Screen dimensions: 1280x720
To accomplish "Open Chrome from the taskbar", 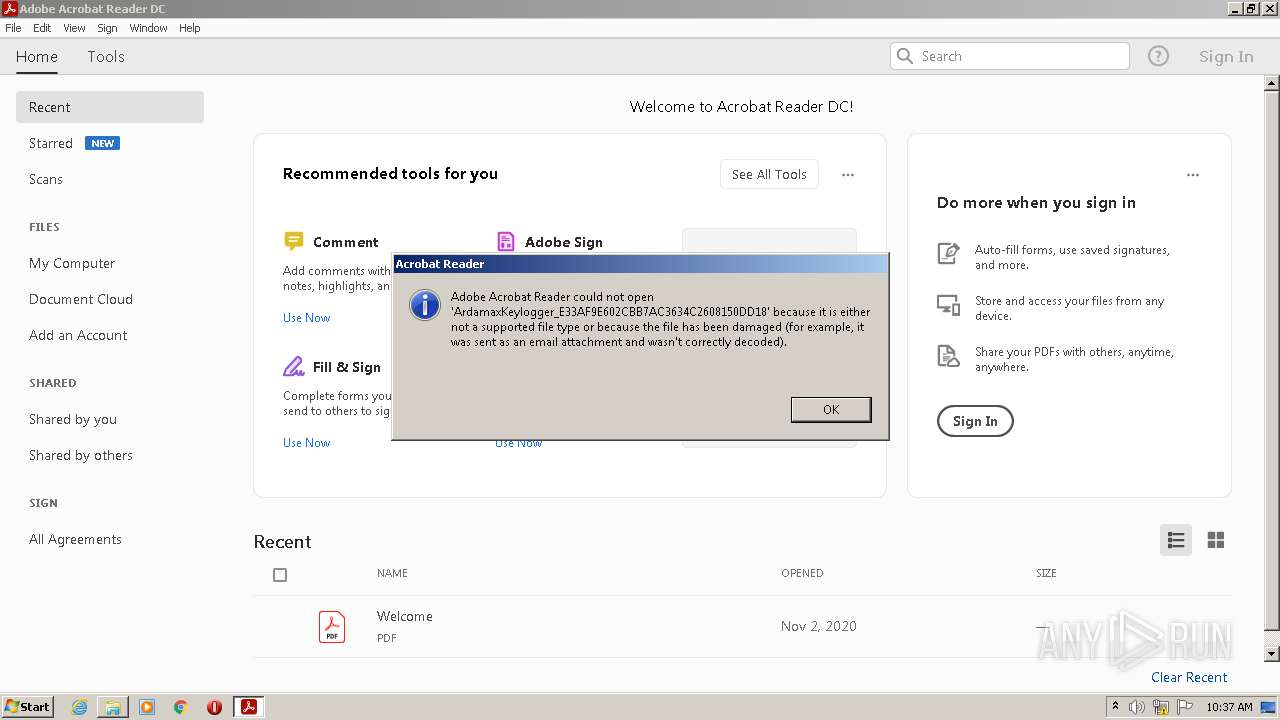I will pos(181,707).
